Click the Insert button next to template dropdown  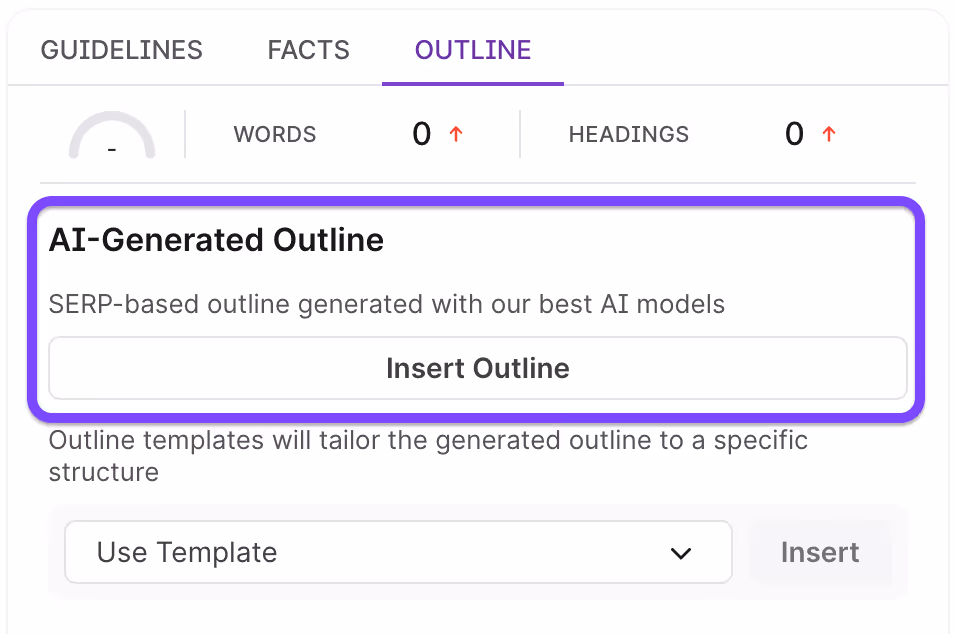click(819, 552)
